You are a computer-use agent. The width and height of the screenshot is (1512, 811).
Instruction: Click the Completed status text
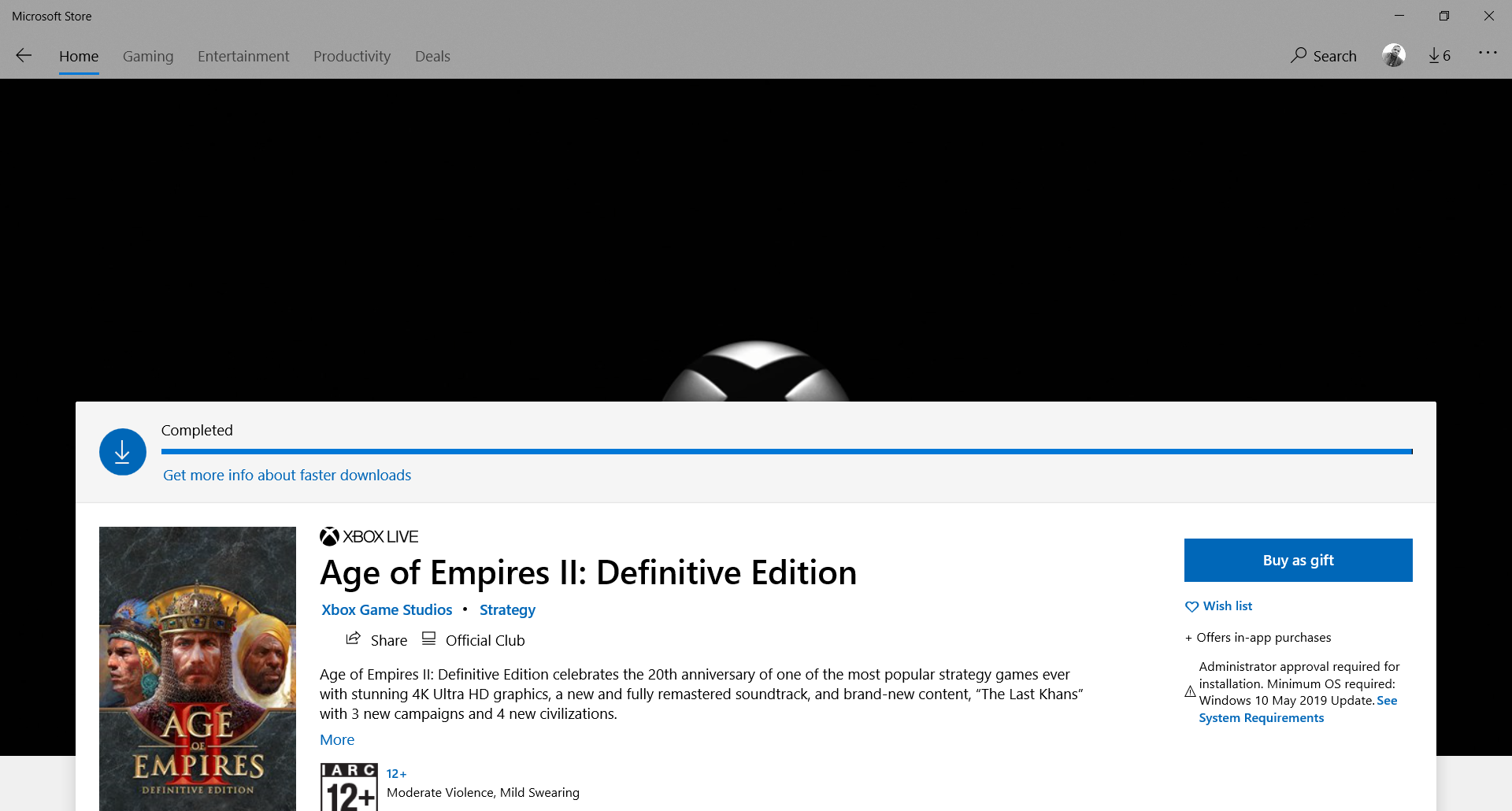pyautogui.click(x=197, y=430)
